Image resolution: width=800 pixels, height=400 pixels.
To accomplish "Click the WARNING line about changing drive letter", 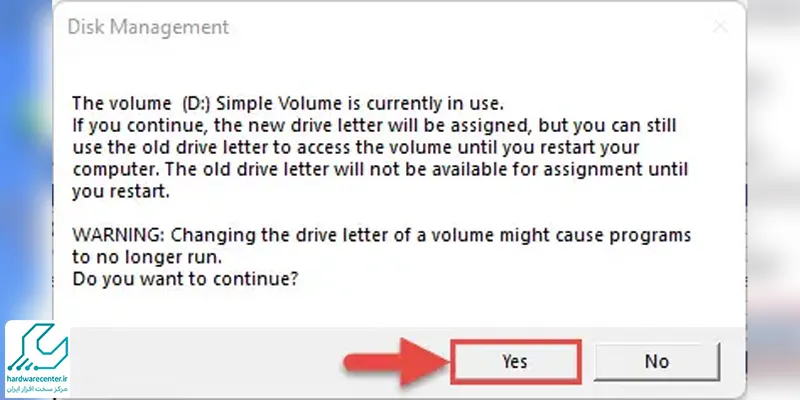I will [x=381, y=236].
